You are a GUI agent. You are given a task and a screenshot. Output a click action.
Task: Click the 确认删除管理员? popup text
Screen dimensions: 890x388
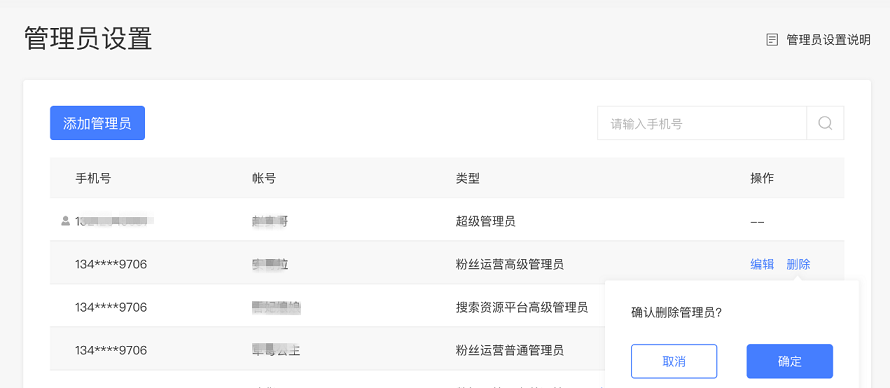pos(676,313)
